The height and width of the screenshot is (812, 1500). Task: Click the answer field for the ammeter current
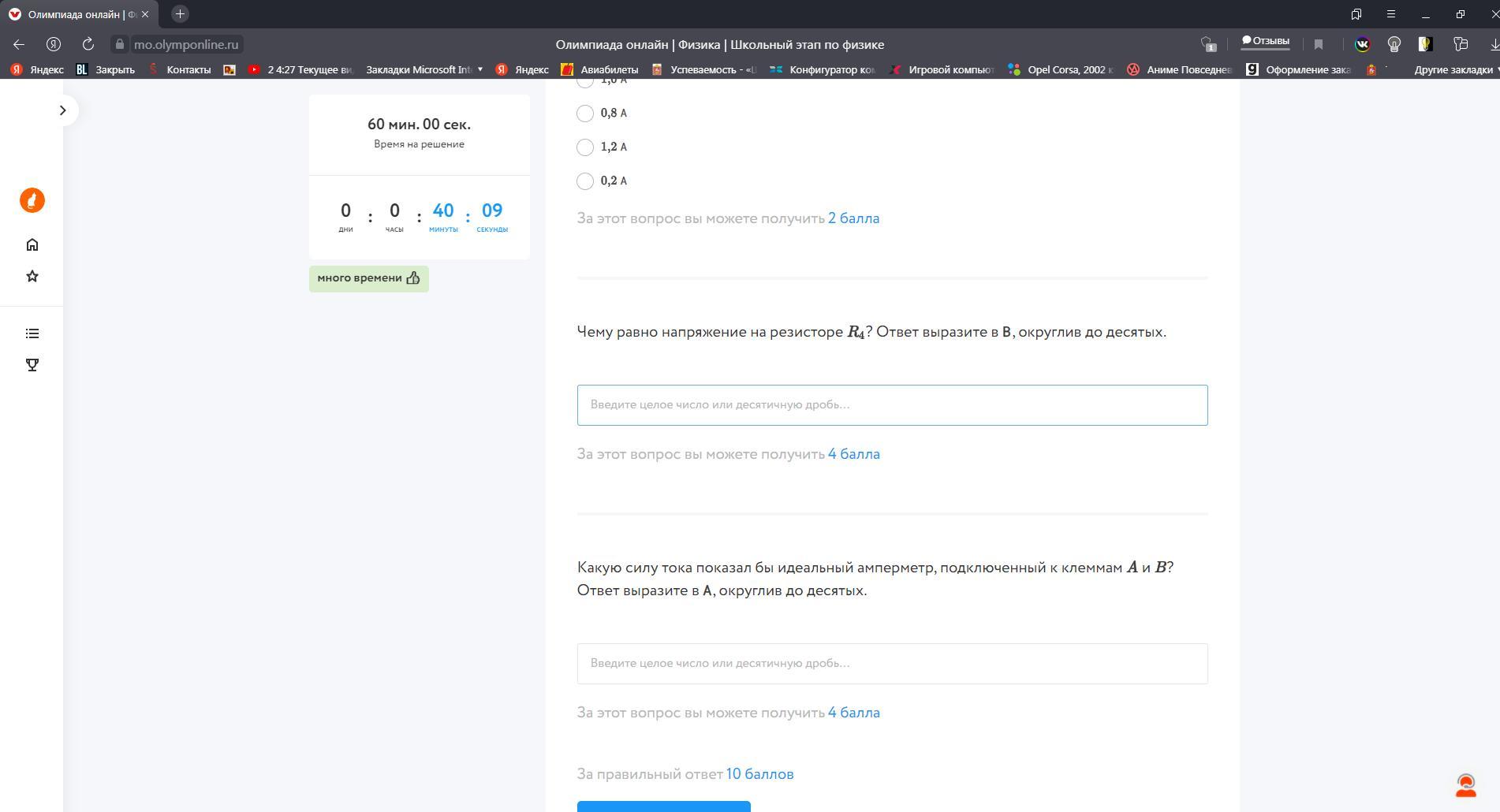(x=892, y=664)
